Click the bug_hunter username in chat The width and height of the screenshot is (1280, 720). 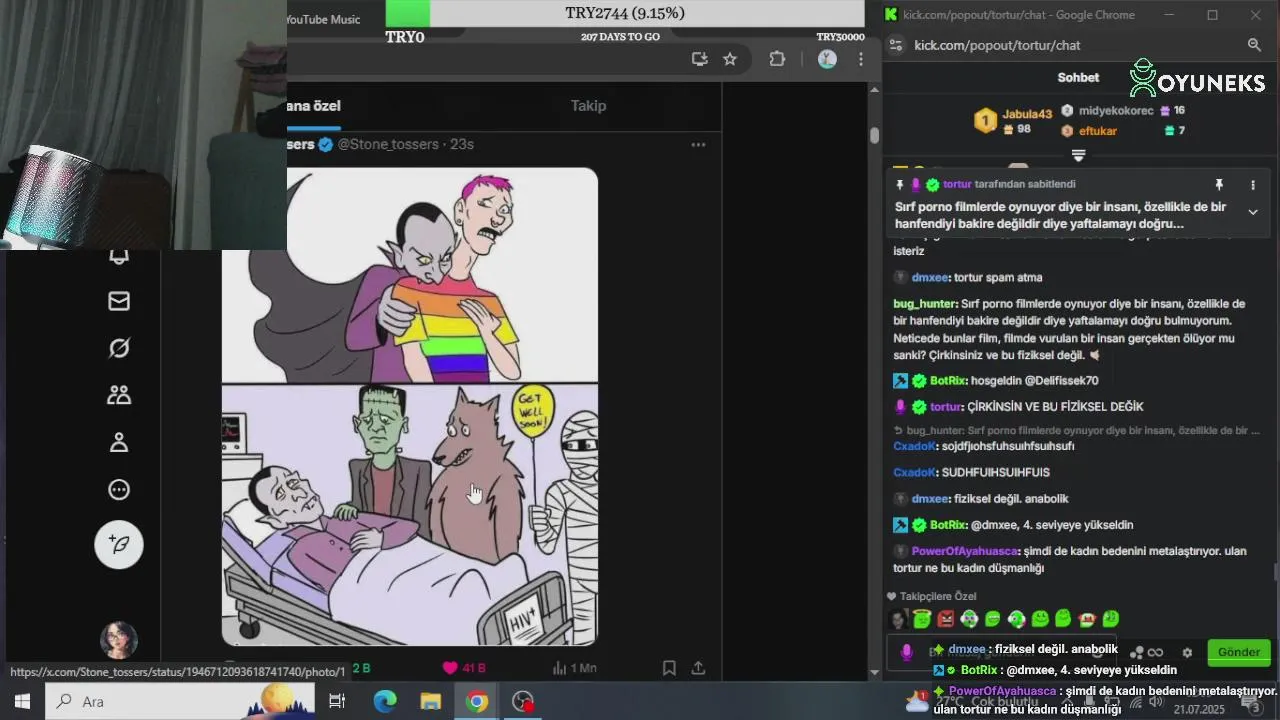925,304
